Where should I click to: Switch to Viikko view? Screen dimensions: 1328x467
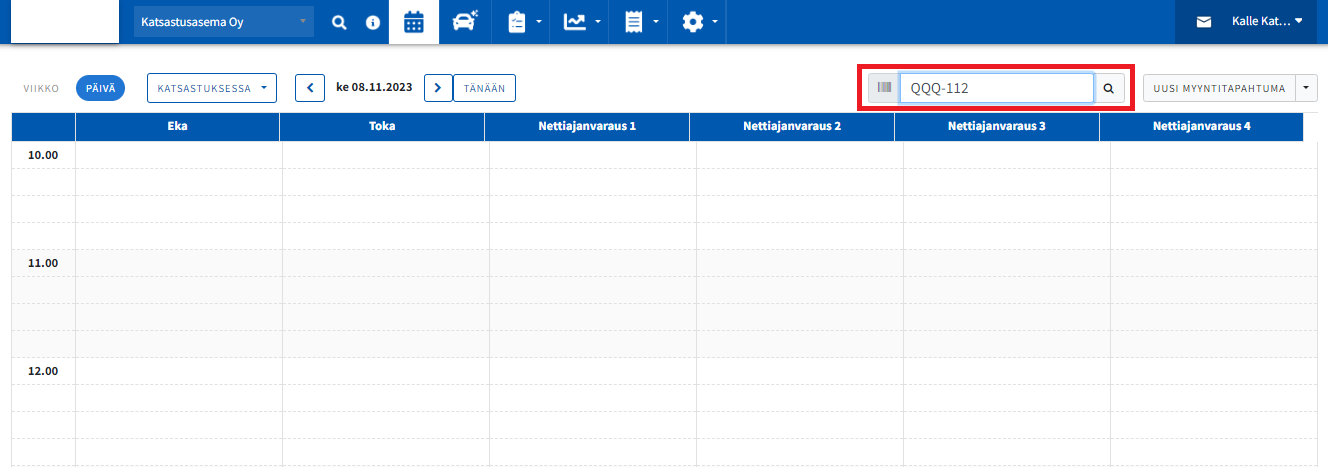[x=42, y=88]
